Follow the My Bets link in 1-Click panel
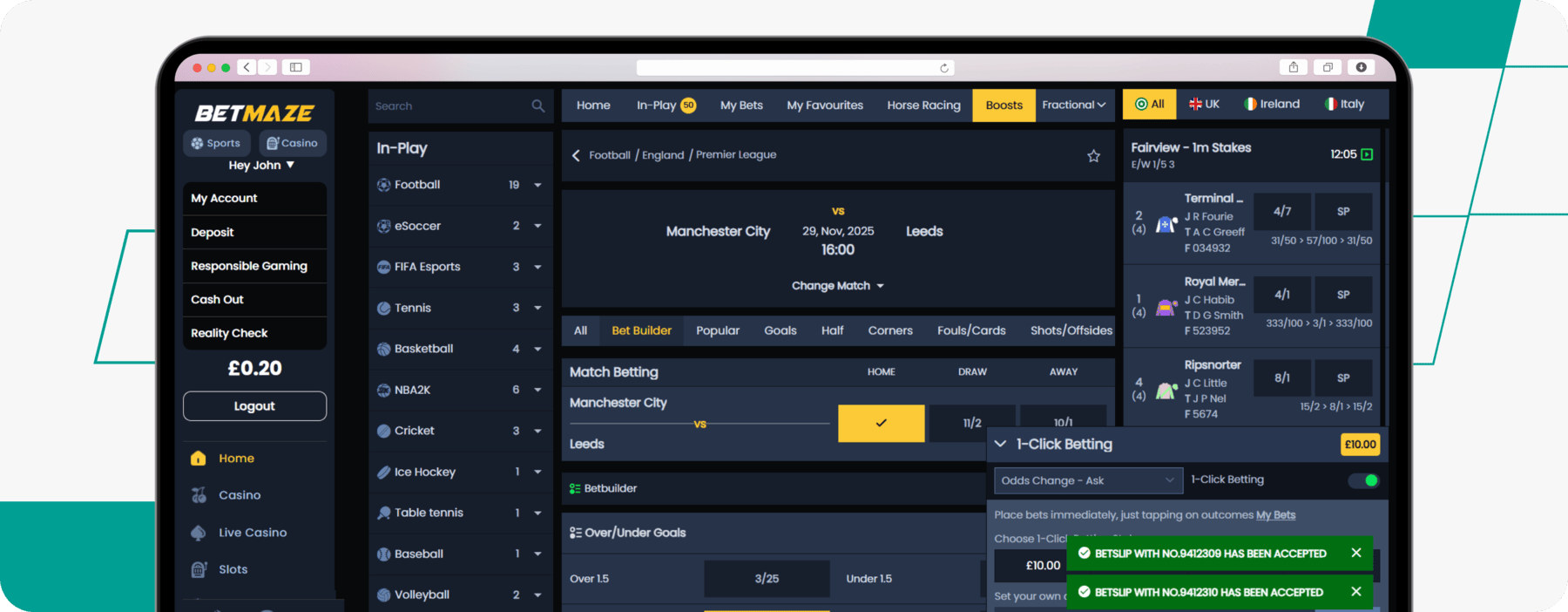1568x612 pixels. pos(1275,515)
